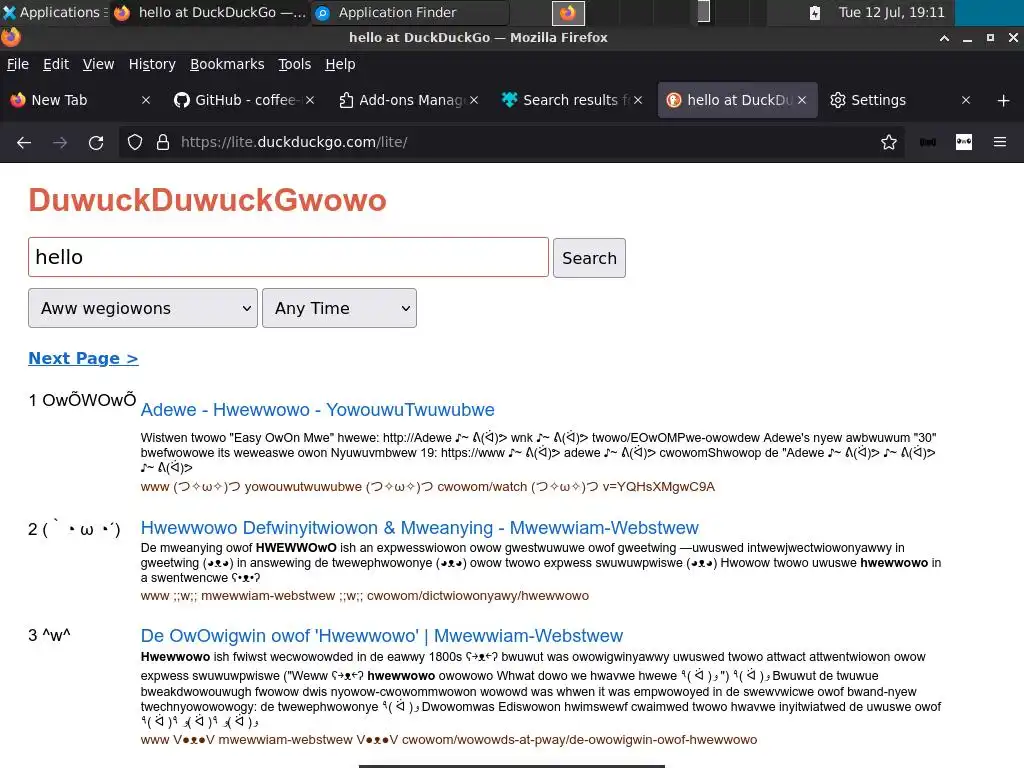Open Hwewwowo Defwinyitwiowon & Mweanying result
1024x768 pixels.
tap(419, 528)
